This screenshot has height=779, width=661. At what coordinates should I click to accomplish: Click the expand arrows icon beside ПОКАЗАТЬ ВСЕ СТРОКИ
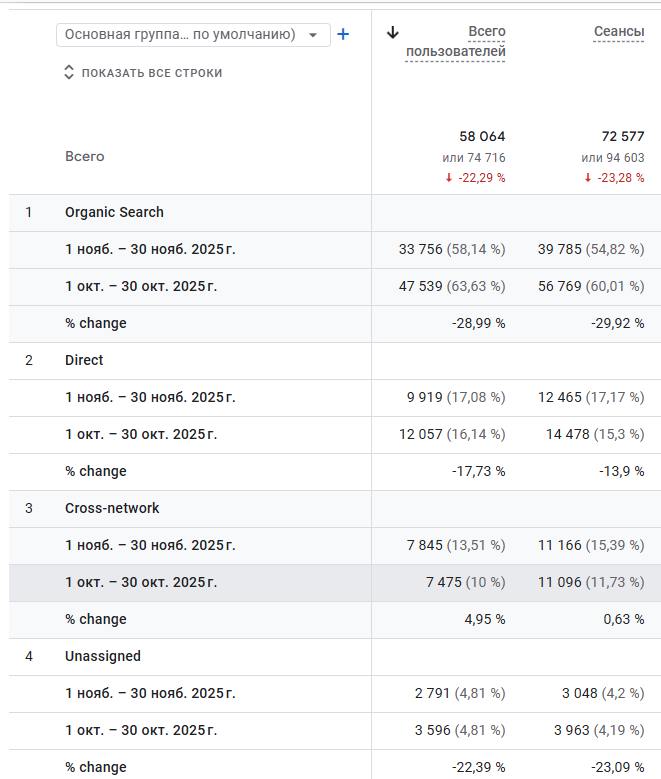[69, 73]
